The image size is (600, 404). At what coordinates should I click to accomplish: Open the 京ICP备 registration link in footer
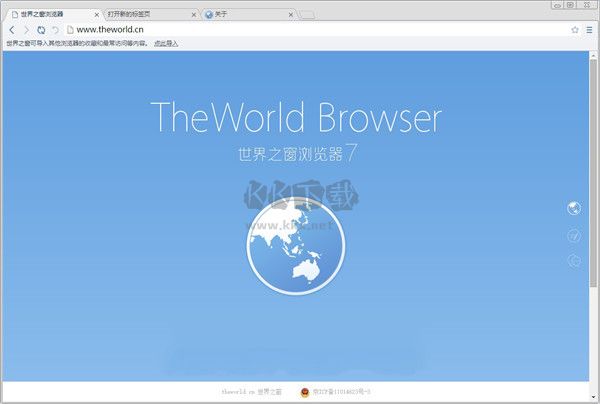pyautogui.click(x=342, y=392)
